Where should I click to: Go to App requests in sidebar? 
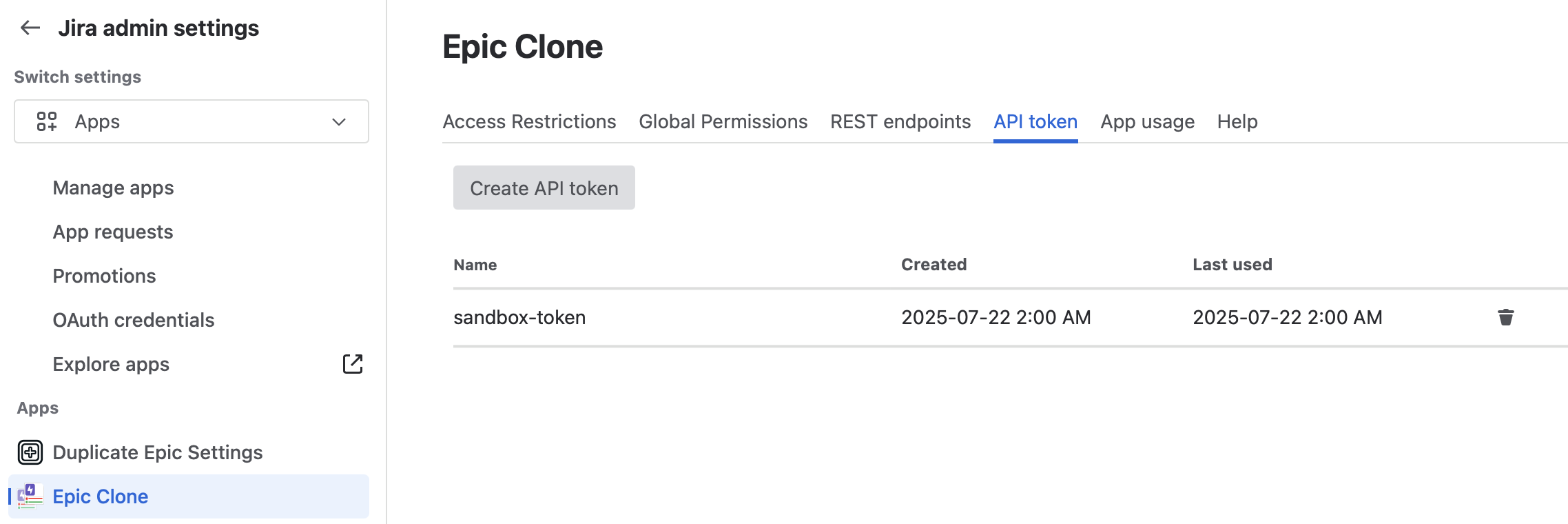(x=113, y=232)
